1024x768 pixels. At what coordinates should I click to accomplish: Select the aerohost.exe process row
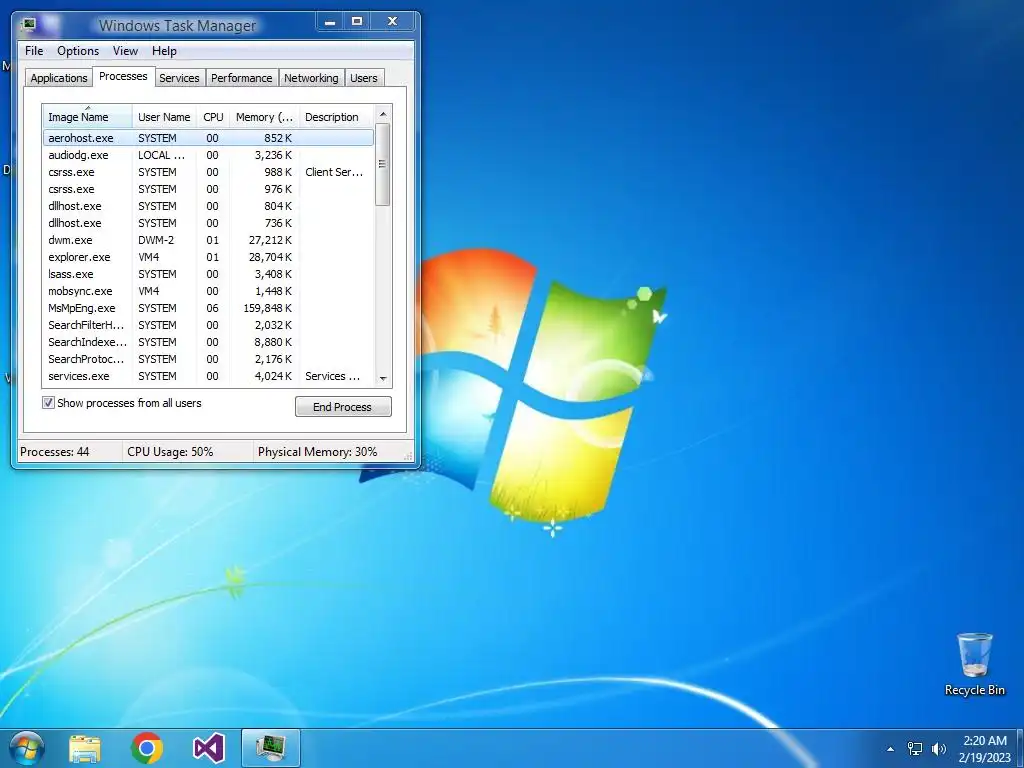(208, 138)
